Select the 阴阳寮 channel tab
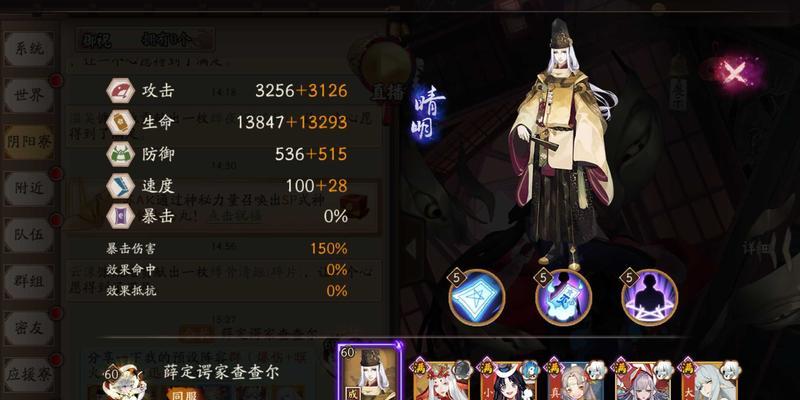Image resolution: width=800 pixels, height=400 pixels. tap(29, 142)
